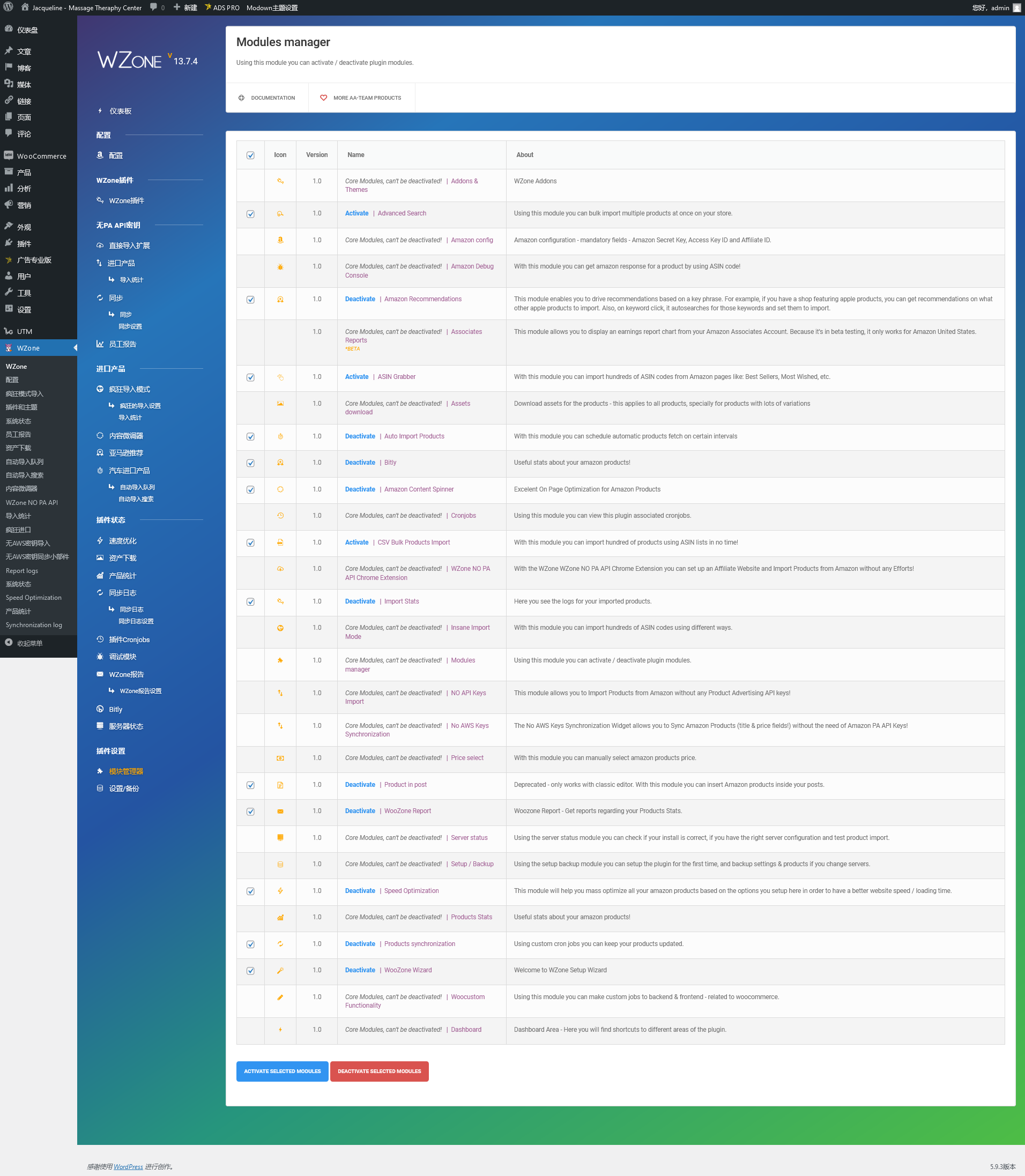The width and height of the screenshot is (1025, 1176).
Task: Uncheck the Advanced Search module checkbox
Action: [250, 214]
